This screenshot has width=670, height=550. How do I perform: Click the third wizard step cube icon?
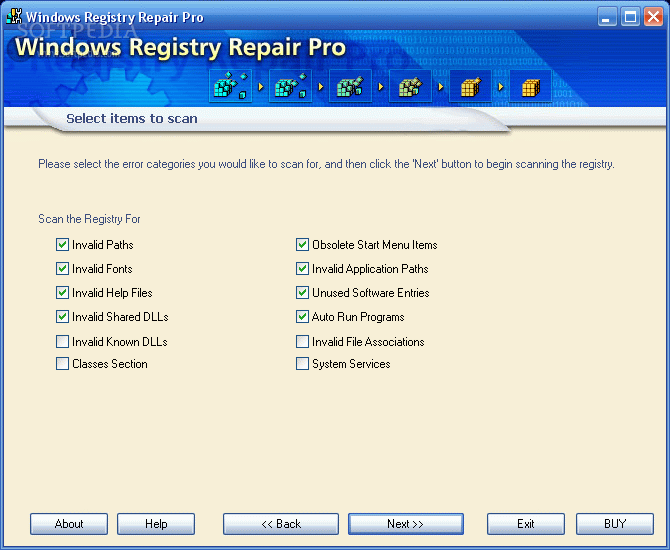tap(350, 86)
